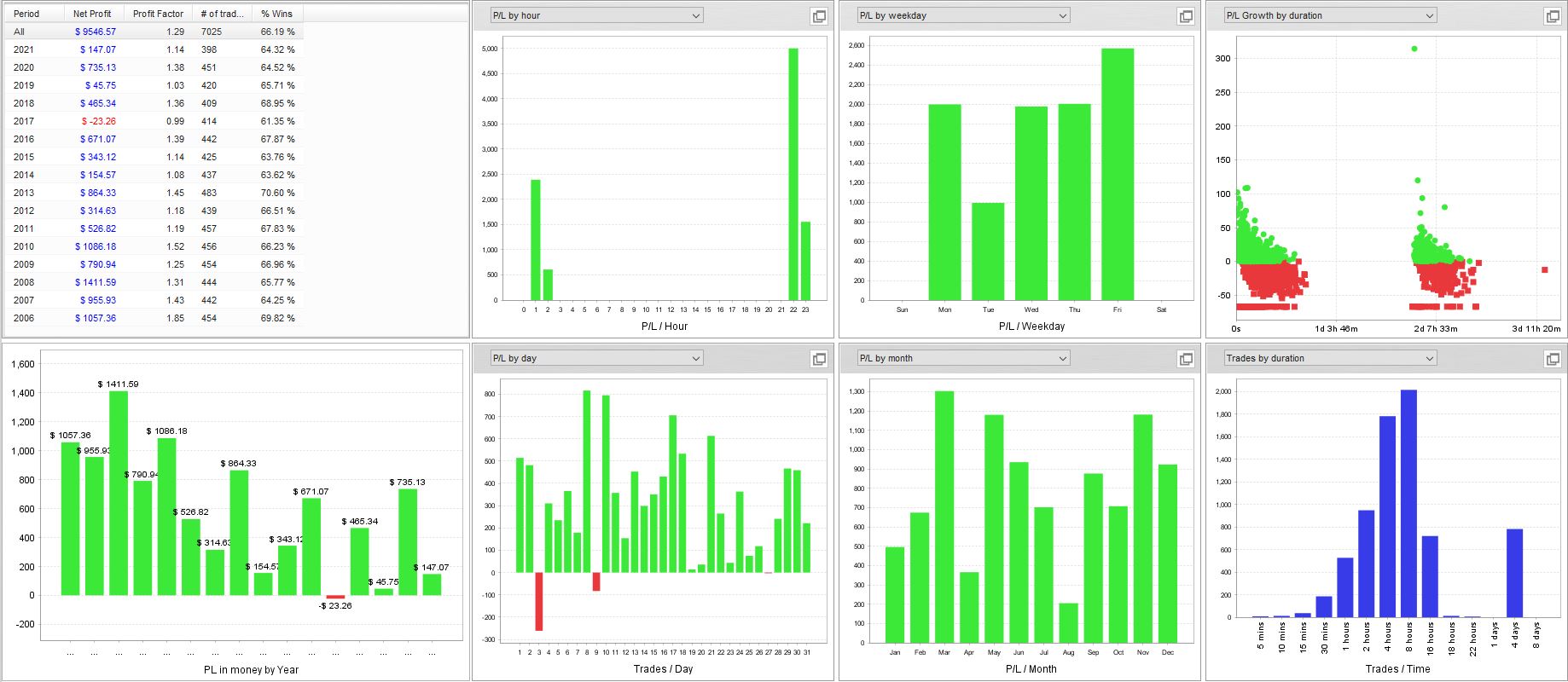Viewport: 1568px width, 682px height.
Task: Pop out the P/L by day chart
Action: point(819,359)
